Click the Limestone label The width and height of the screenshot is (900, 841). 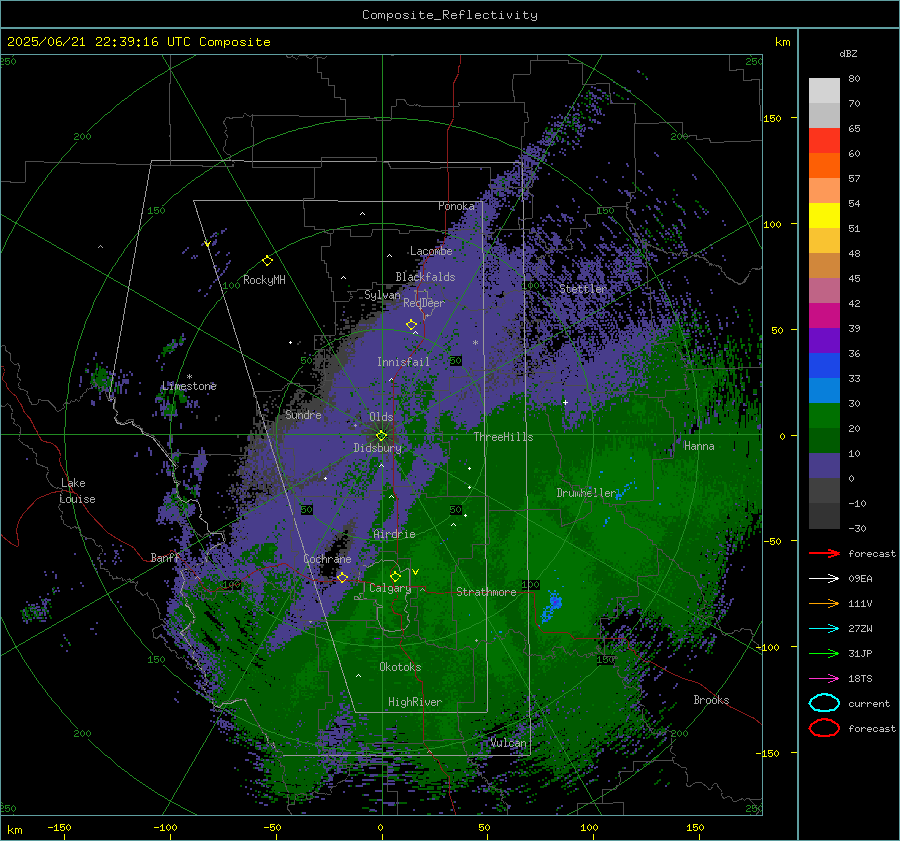(x=189, y=386)
